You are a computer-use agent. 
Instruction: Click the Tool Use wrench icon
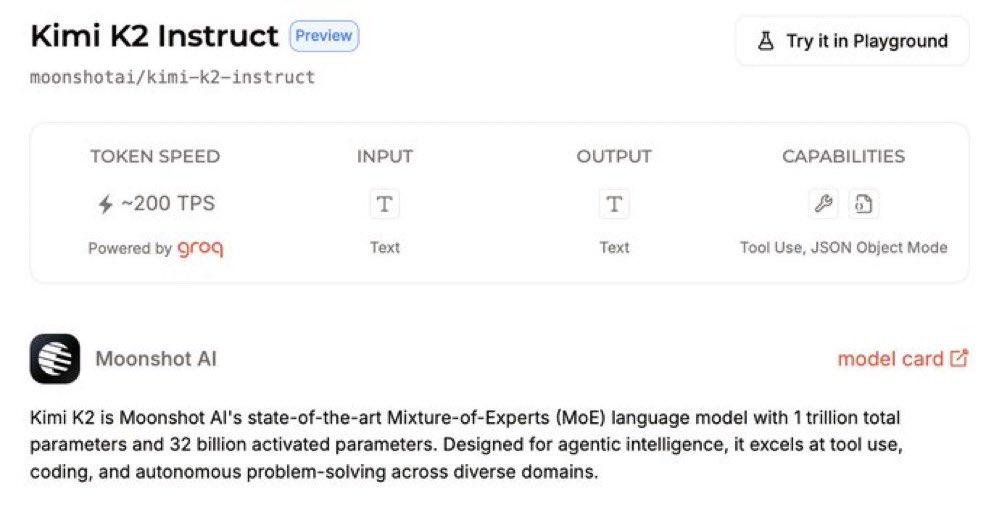[x=823, y=204]
